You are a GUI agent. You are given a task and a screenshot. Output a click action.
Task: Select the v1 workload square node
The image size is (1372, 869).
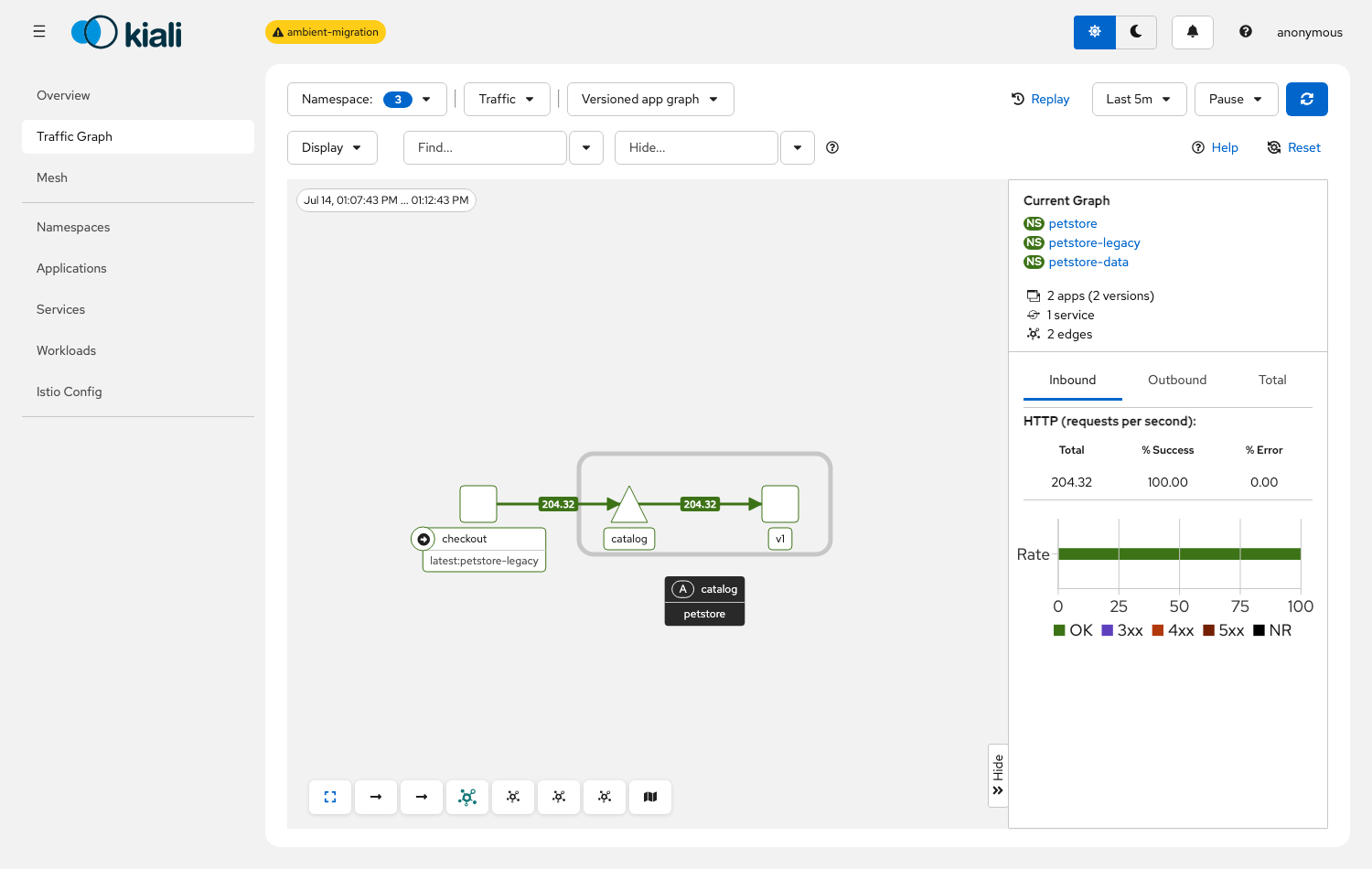click(x=780, y=504)
